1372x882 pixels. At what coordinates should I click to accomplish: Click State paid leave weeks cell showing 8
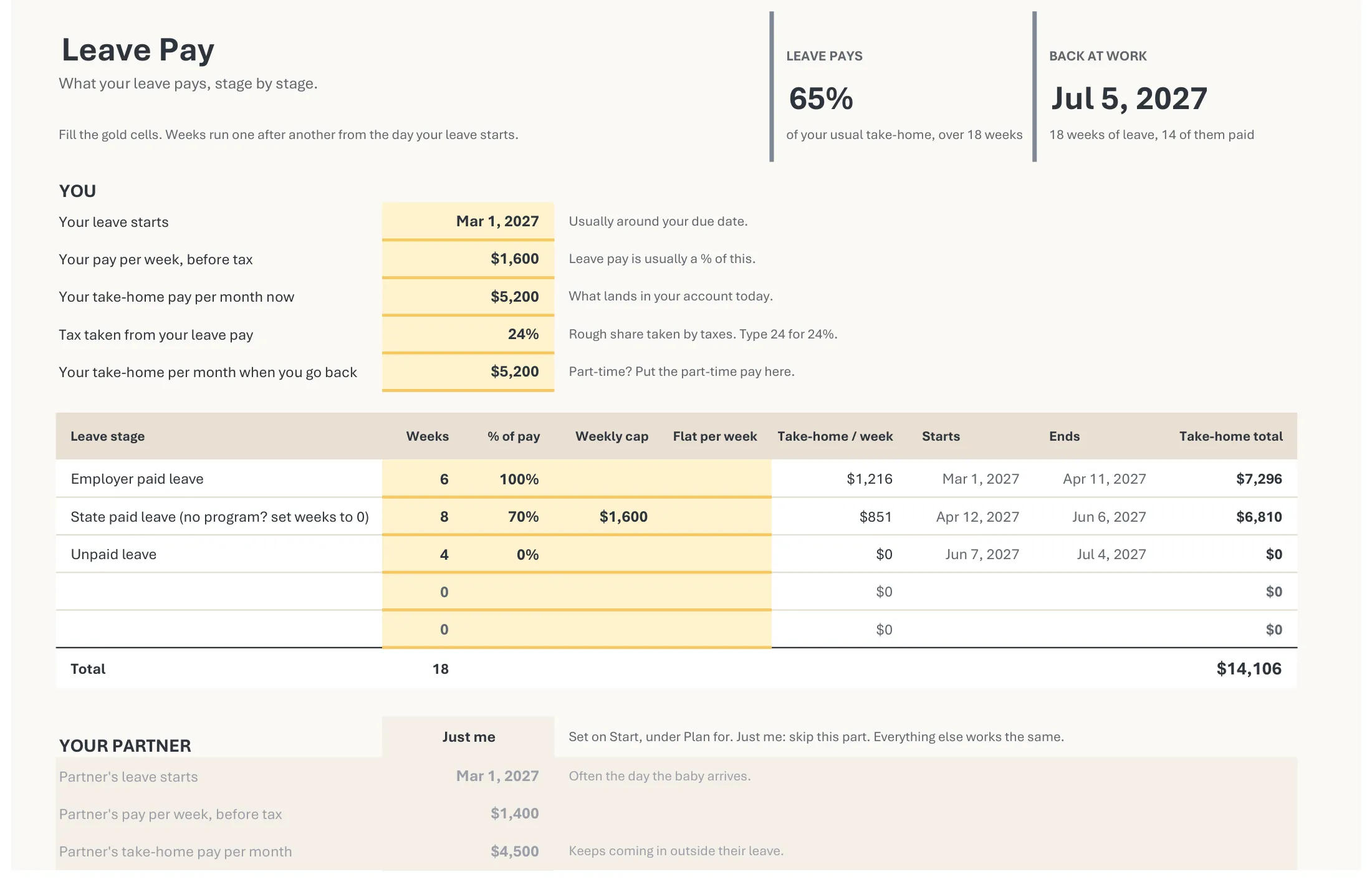coord(423,517)
